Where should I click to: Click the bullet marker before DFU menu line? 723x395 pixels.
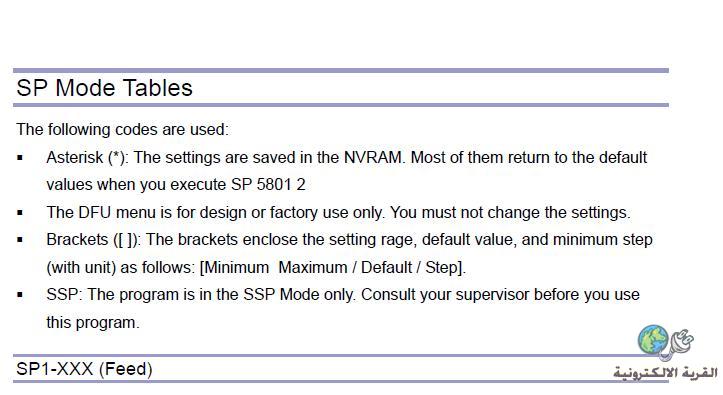click(x=20, y=212)
